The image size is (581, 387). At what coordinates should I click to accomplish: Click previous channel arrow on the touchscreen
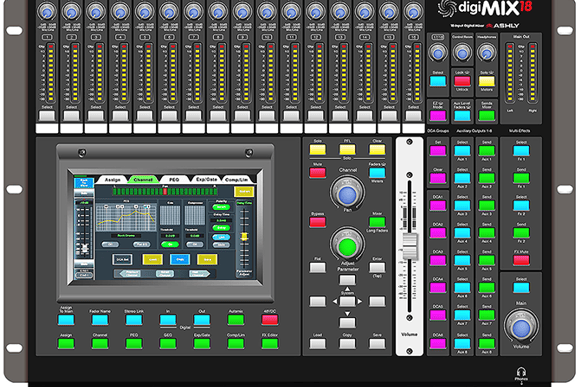pos(130,274)
